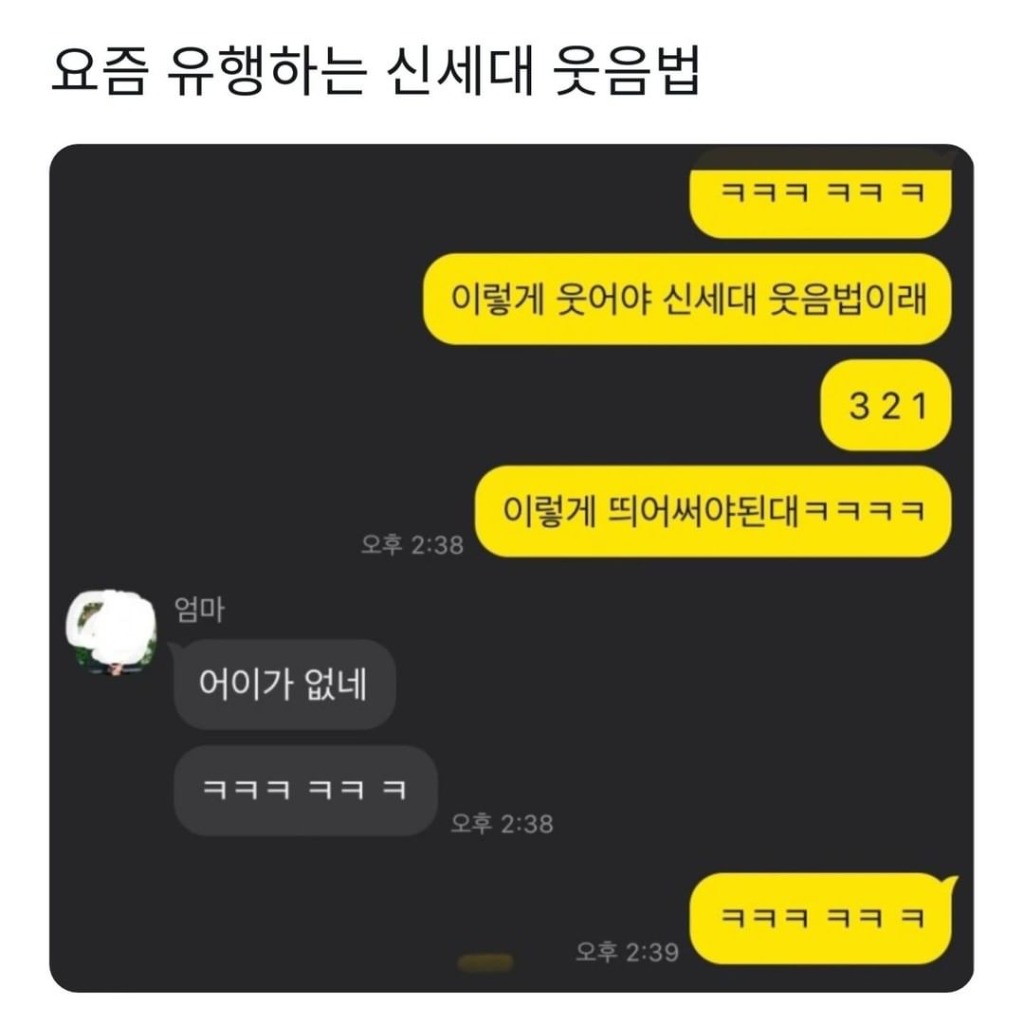Open 엄마's blurred profile picture
1024x1024 pixels.
pos(112,633)
